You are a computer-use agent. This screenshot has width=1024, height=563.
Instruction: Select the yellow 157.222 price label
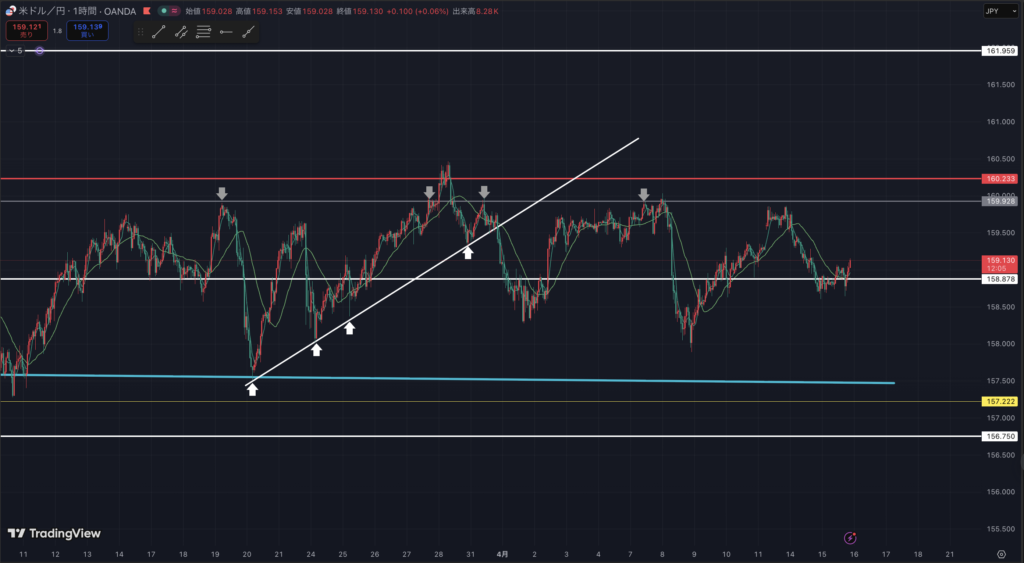(1001, 401)
